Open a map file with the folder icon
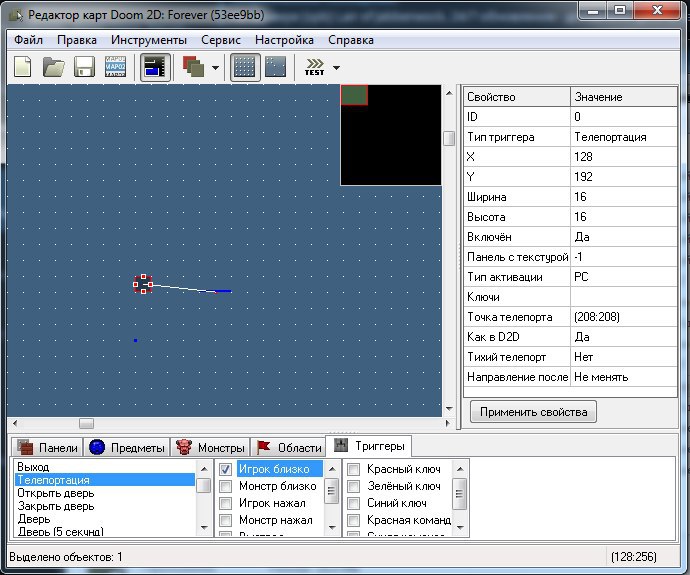Image resolution: width=690 pixels, height=575 pixels. point(54,67)
